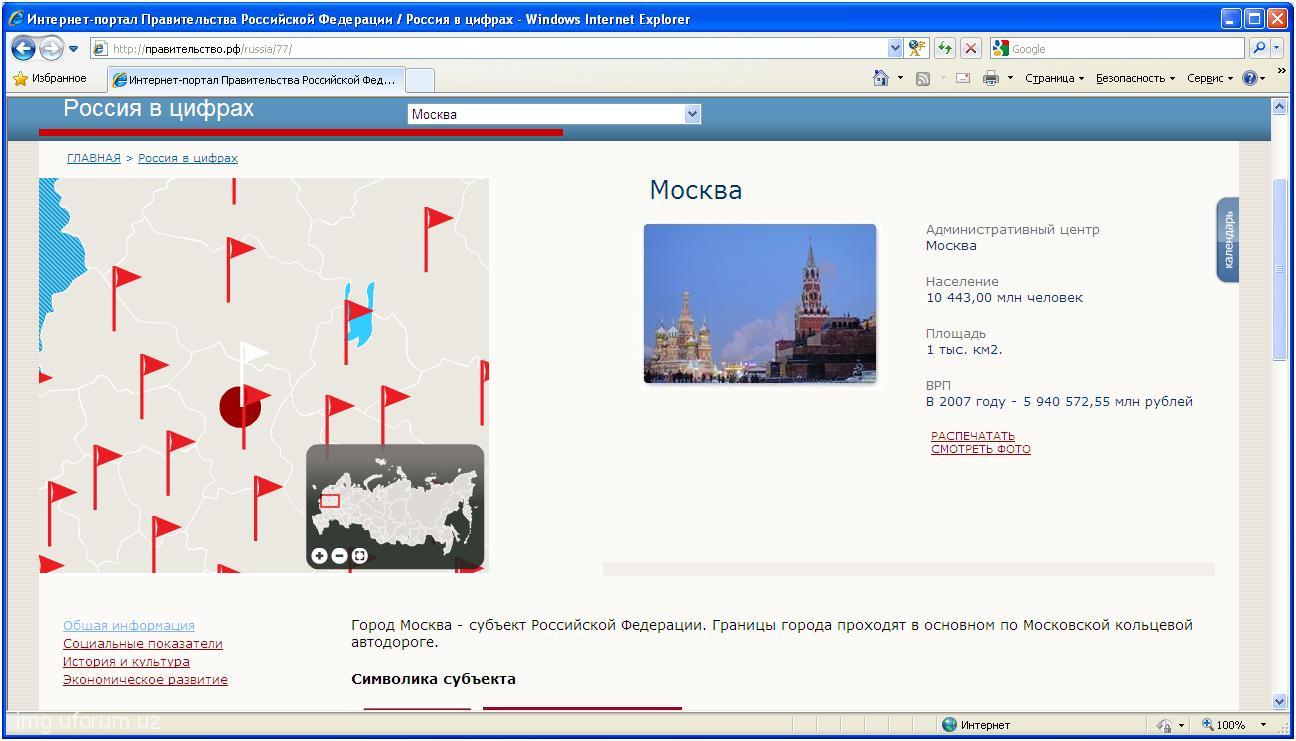The image size is (1296, 741).
Task: Click the map fullscreen expand icon
Action: tap(359, 556)
